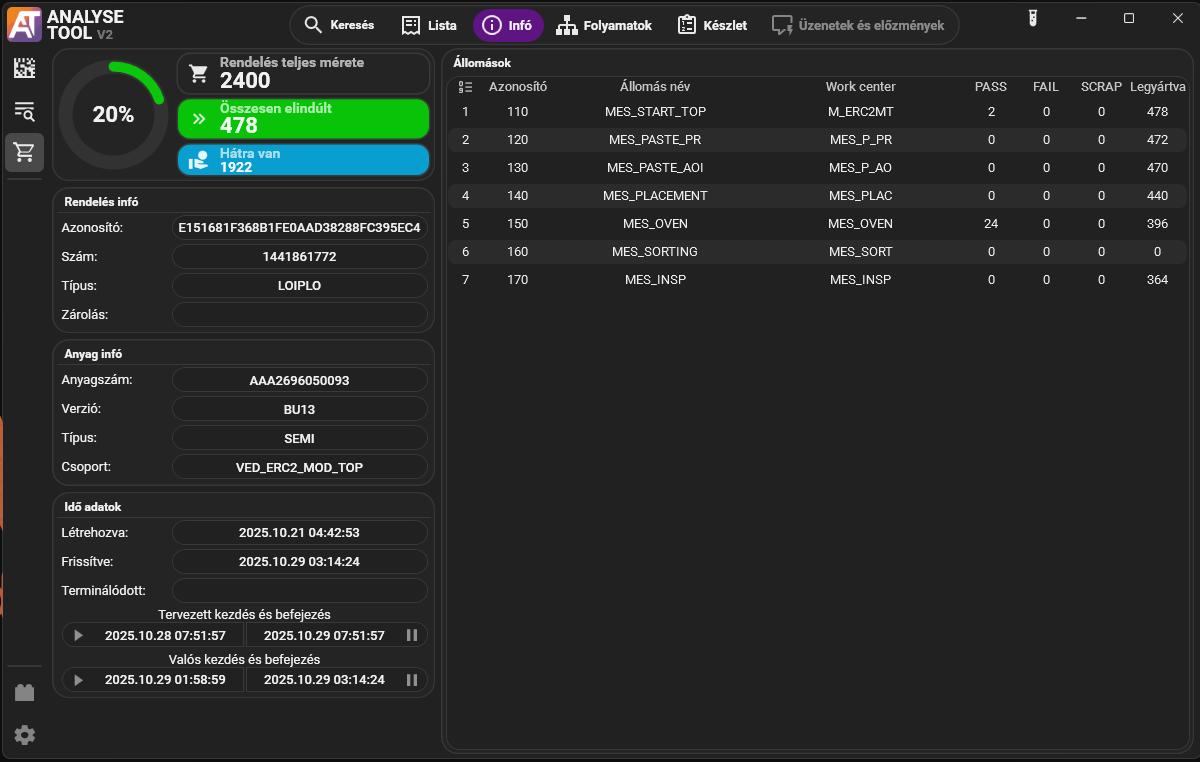Viewport: 1200px width, 762px height.
Task: Click the Hátra van blue button
Action: pos(303,160)
